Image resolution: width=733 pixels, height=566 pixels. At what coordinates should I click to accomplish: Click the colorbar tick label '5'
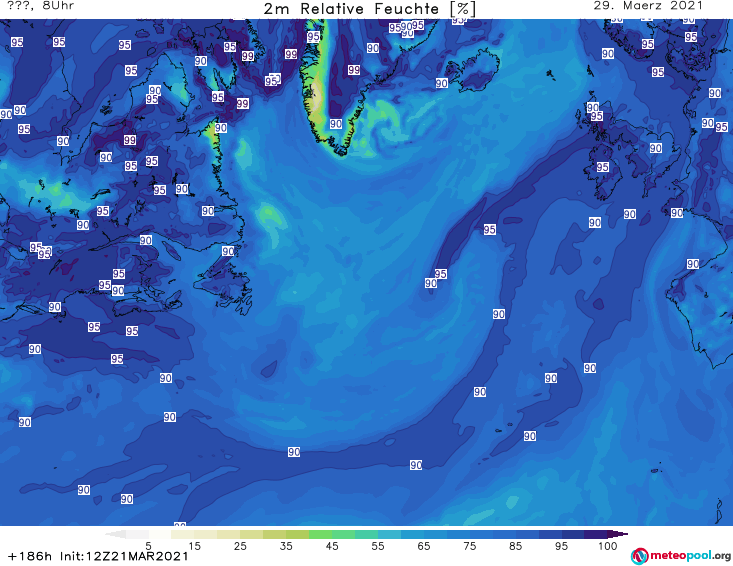[148, 546]
